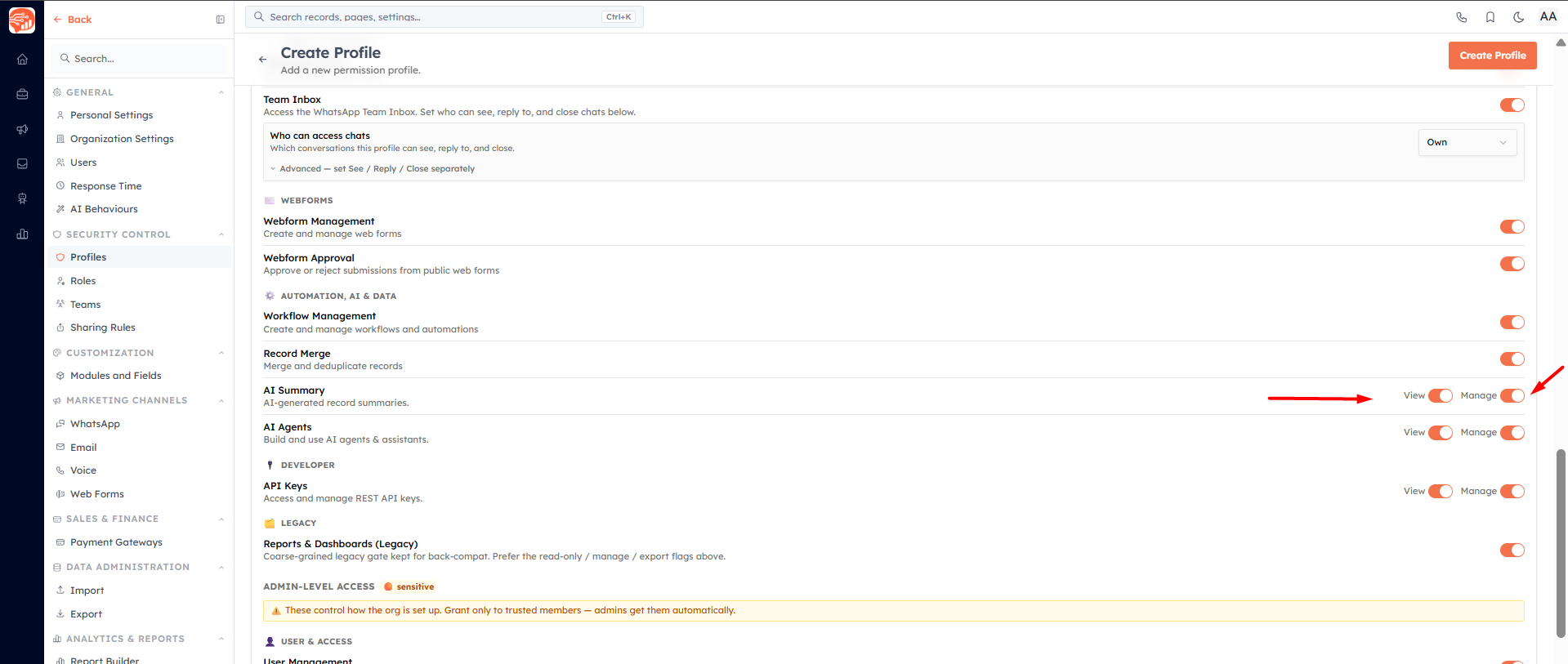
Task: Collapse the Security Control sidebar section
Action: [x=221, y=234]
